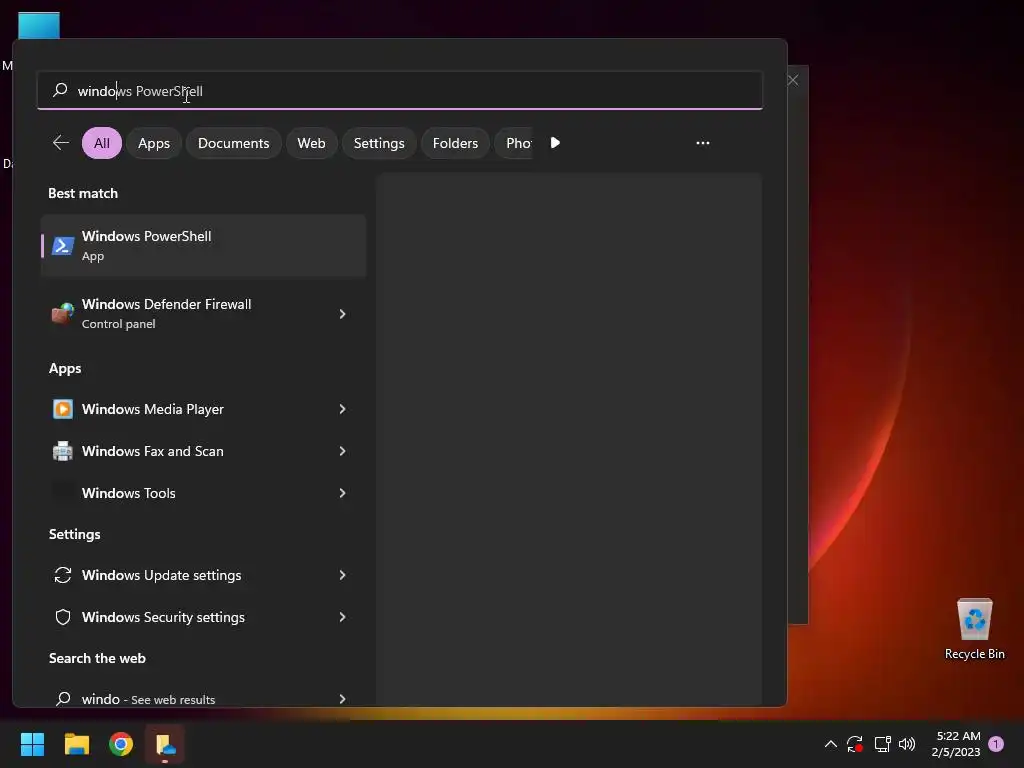Image resolution: width=1024 pixels, height=768 pixels.
Task: Click the Windows Fax and Scan icon
Action: point(63,451)
